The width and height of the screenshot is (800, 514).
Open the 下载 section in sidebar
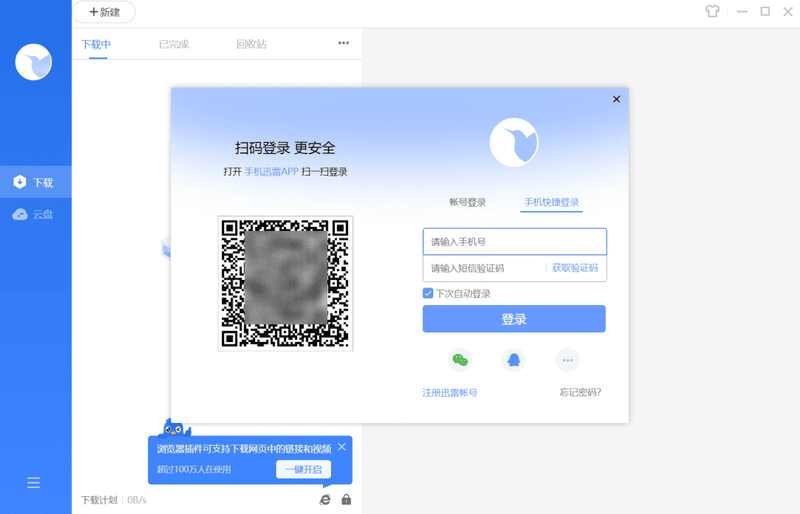point(36,182)
